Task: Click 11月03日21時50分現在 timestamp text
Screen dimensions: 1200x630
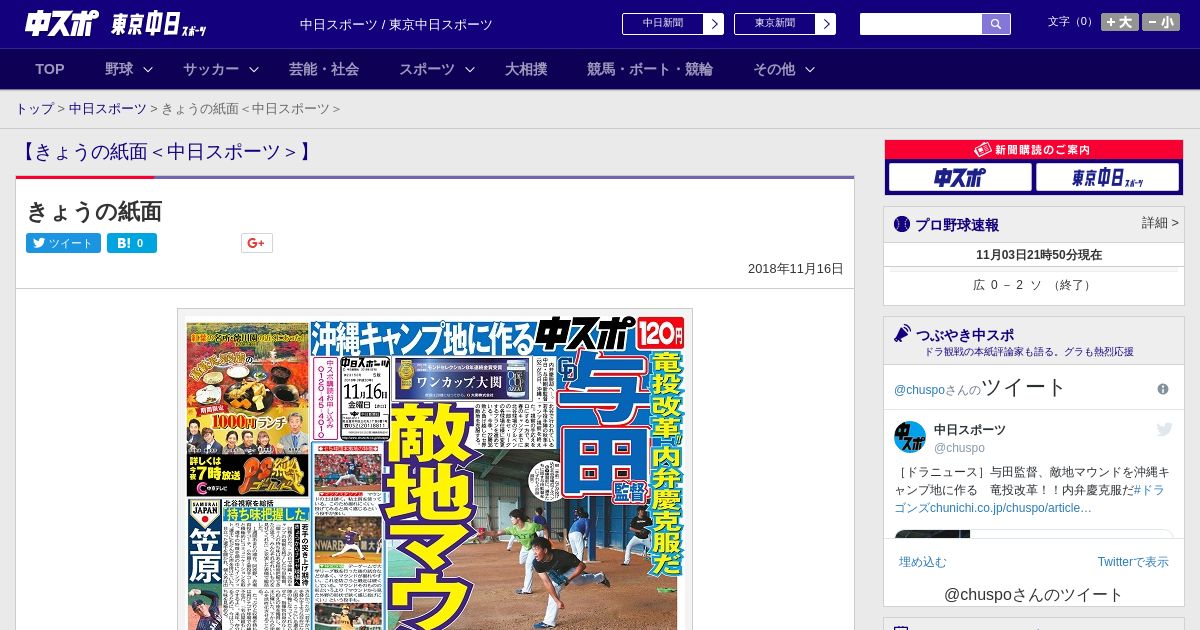Action: [1039, 255]
